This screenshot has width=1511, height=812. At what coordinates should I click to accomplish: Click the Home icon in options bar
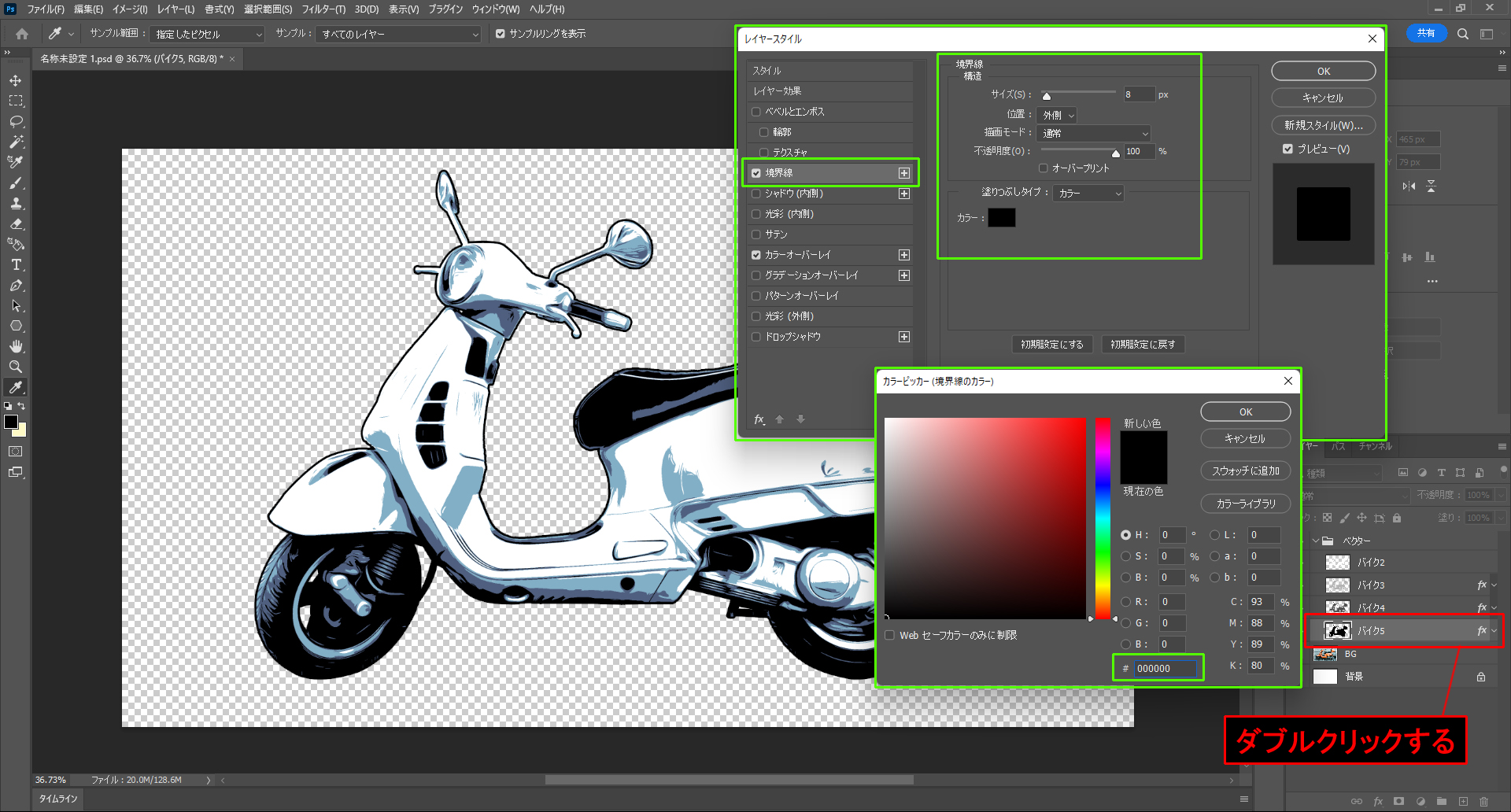point(22,34)
